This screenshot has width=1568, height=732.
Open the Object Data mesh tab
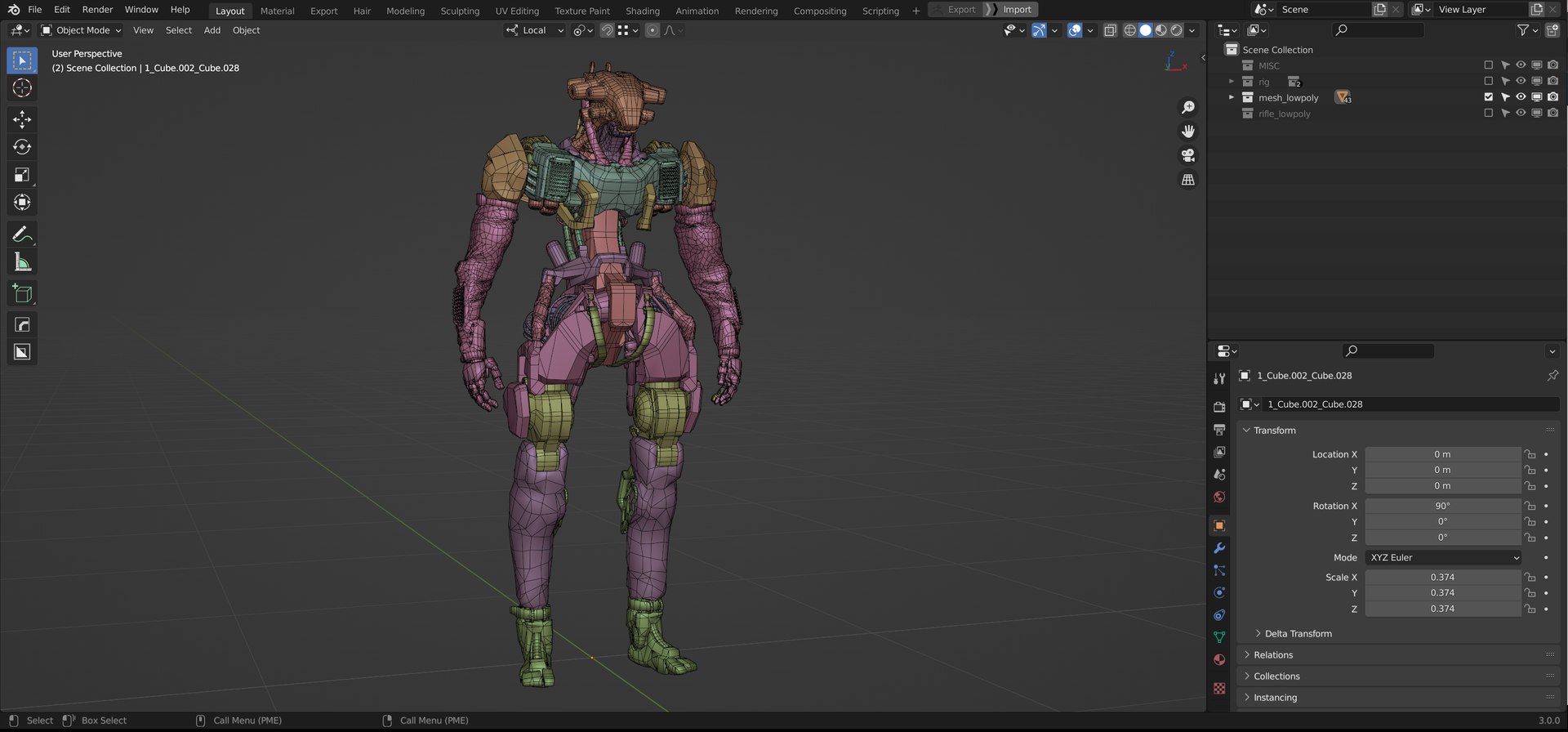tap(1219, 637)
